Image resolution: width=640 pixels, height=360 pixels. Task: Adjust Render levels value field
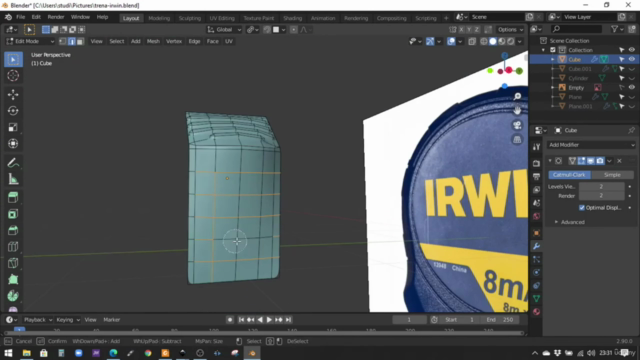601,196
